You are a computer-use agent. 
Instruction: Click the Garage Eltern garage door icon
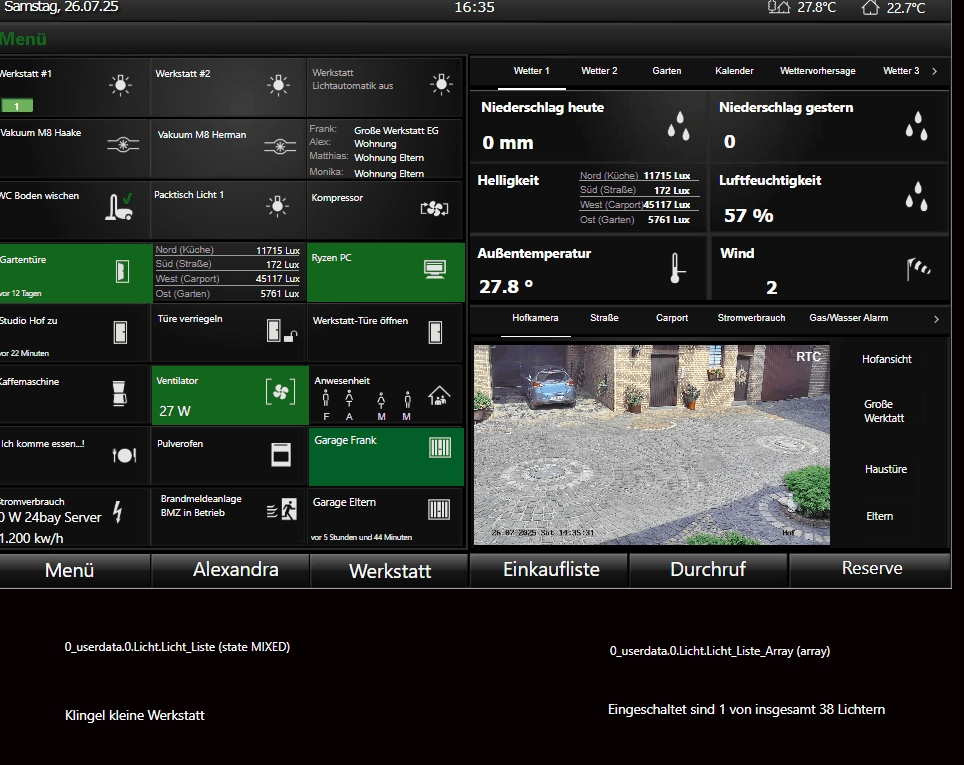coord(439,509)
